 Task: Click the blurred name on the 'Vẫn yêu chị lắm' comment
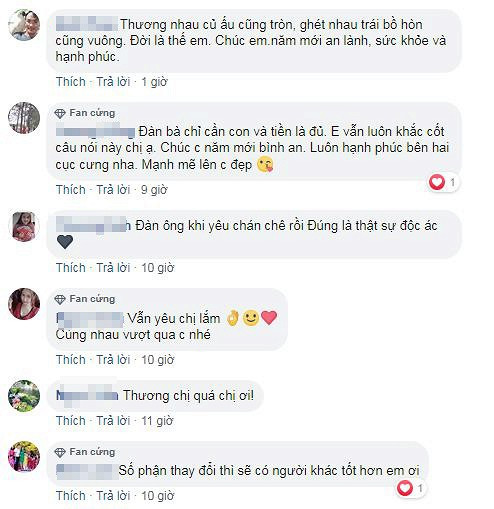(90, 320)
